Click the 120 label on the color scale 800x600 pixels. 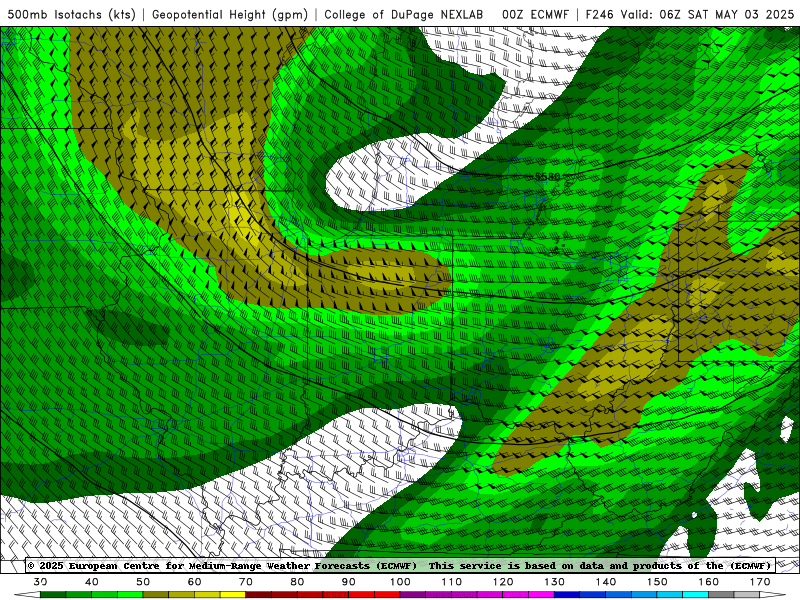click(503, 582)
